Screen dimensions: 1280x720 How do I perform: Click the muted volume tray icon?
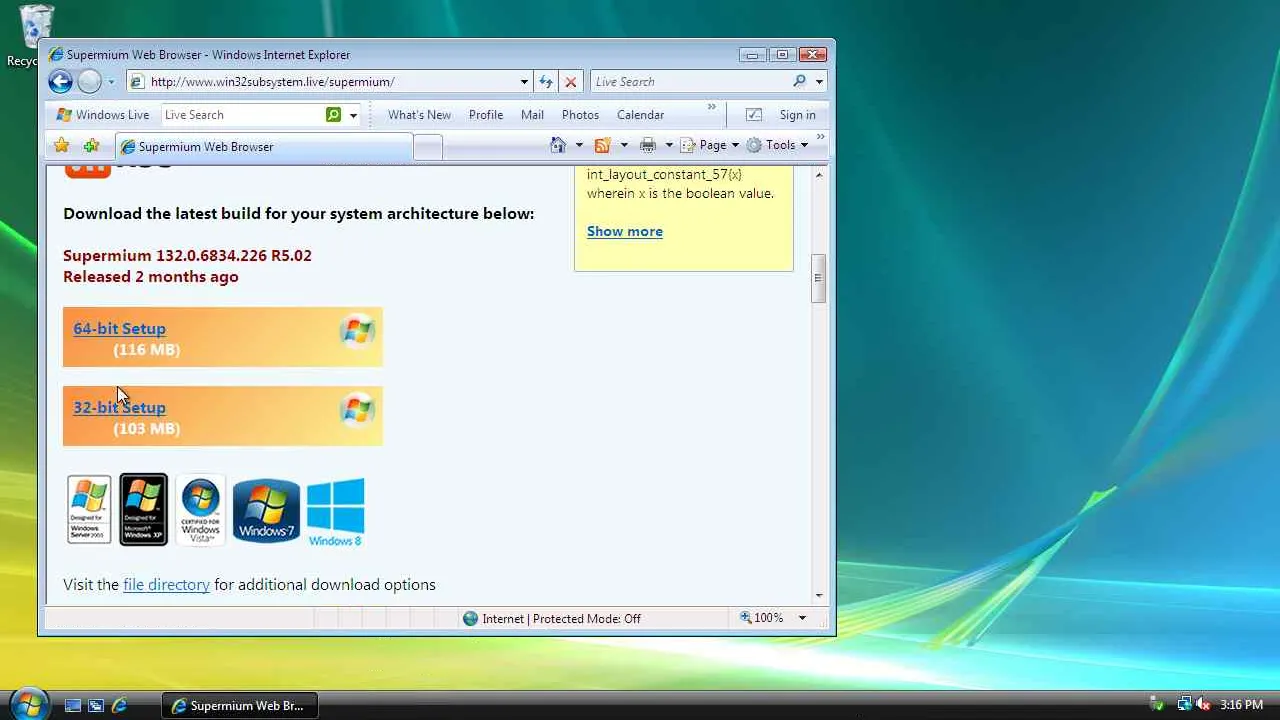click(x=1203, y=705)
